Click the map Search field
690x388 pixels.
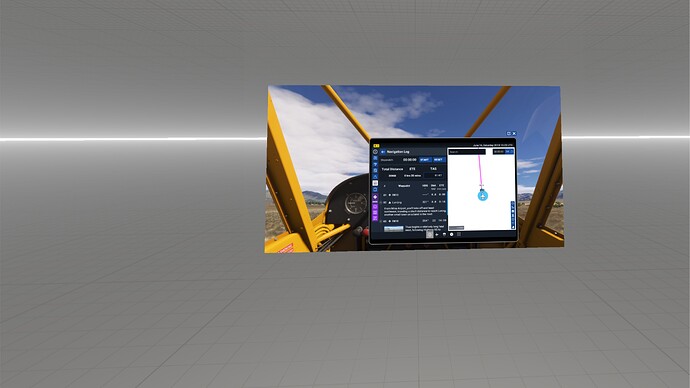467,152
